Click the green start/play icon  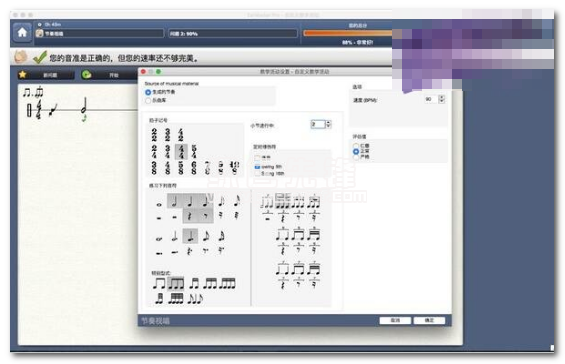[x=86, y=74]
